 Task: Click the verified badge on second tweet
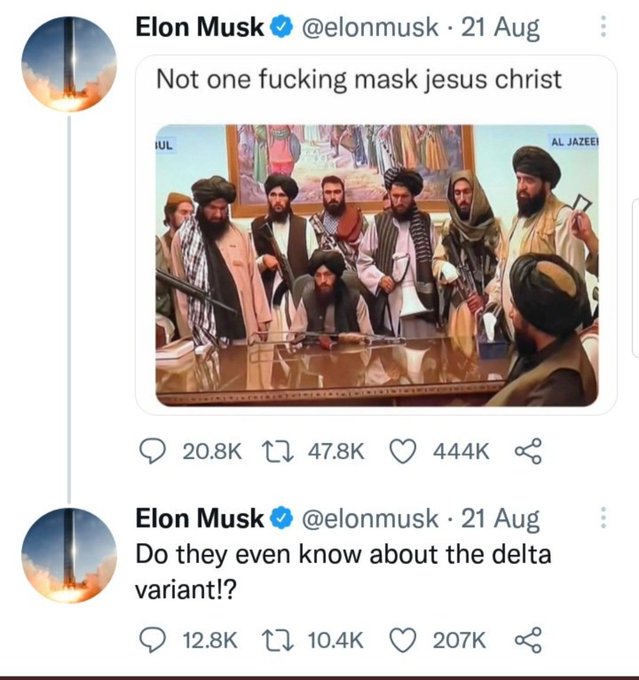[x=280, y=520]
